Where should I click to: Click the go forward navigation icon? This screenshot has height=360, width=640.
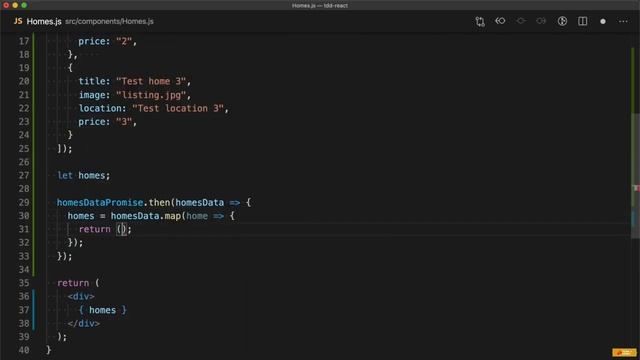pyautogui.click(x=541, y=21)
